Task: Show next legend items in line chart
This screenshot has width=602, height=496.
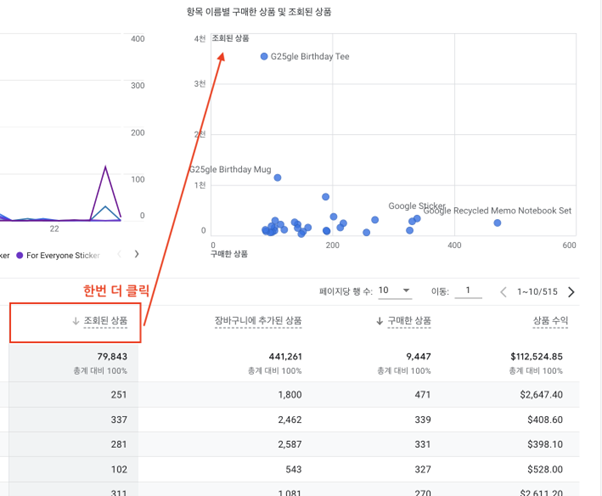Action: pyautogui.click(x=136, y=254)
